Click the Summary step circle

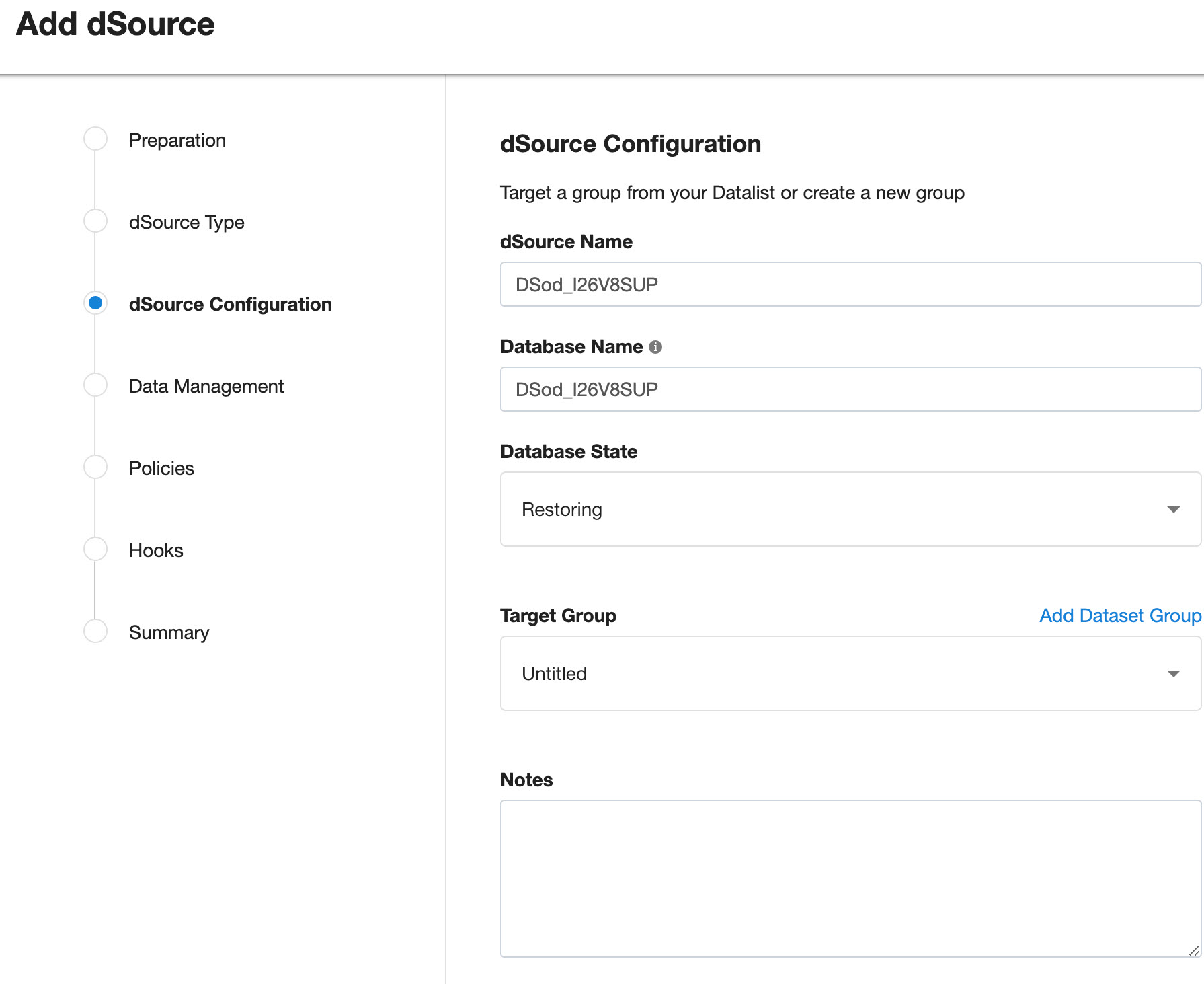95,631
